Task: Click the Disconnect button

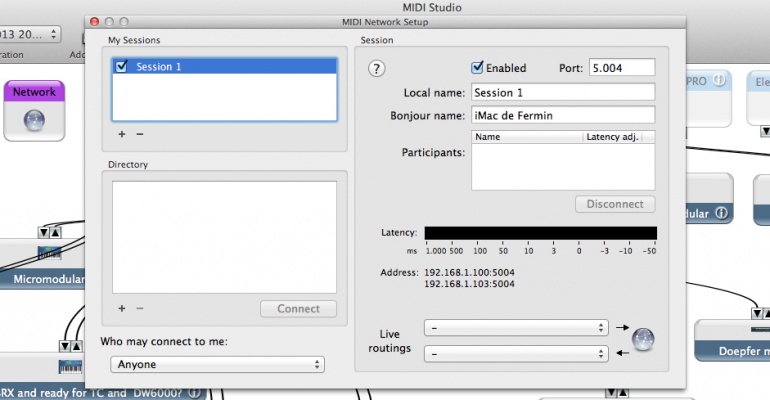Action: (615, 204)
